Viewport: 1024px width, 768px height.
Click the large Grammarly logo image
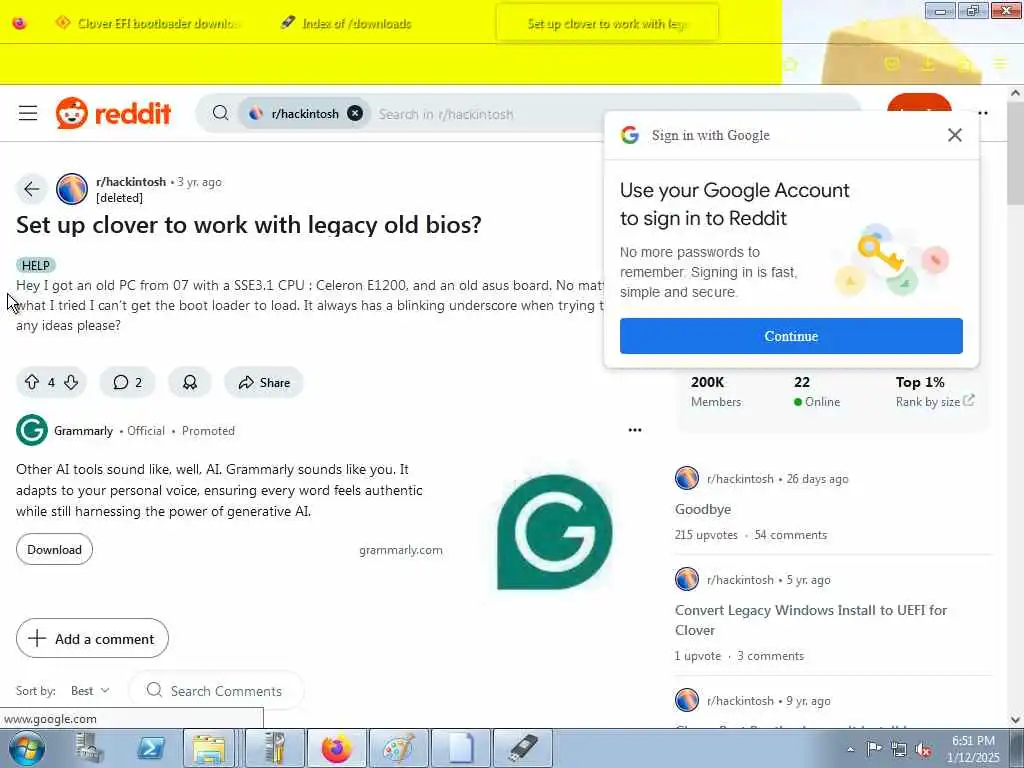(554, 532)
